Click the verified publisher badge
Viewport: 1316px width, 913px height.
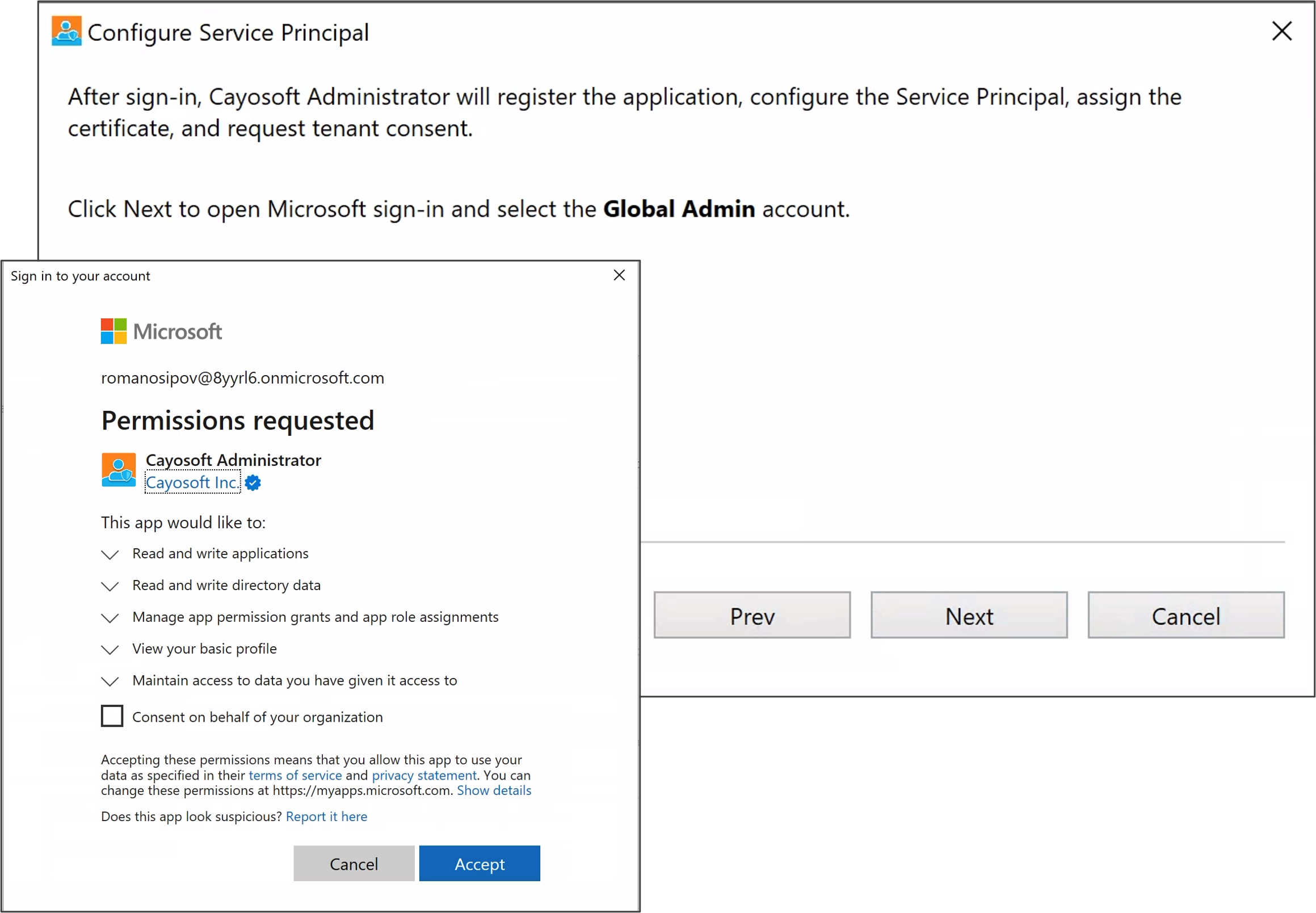coord(253,483)
